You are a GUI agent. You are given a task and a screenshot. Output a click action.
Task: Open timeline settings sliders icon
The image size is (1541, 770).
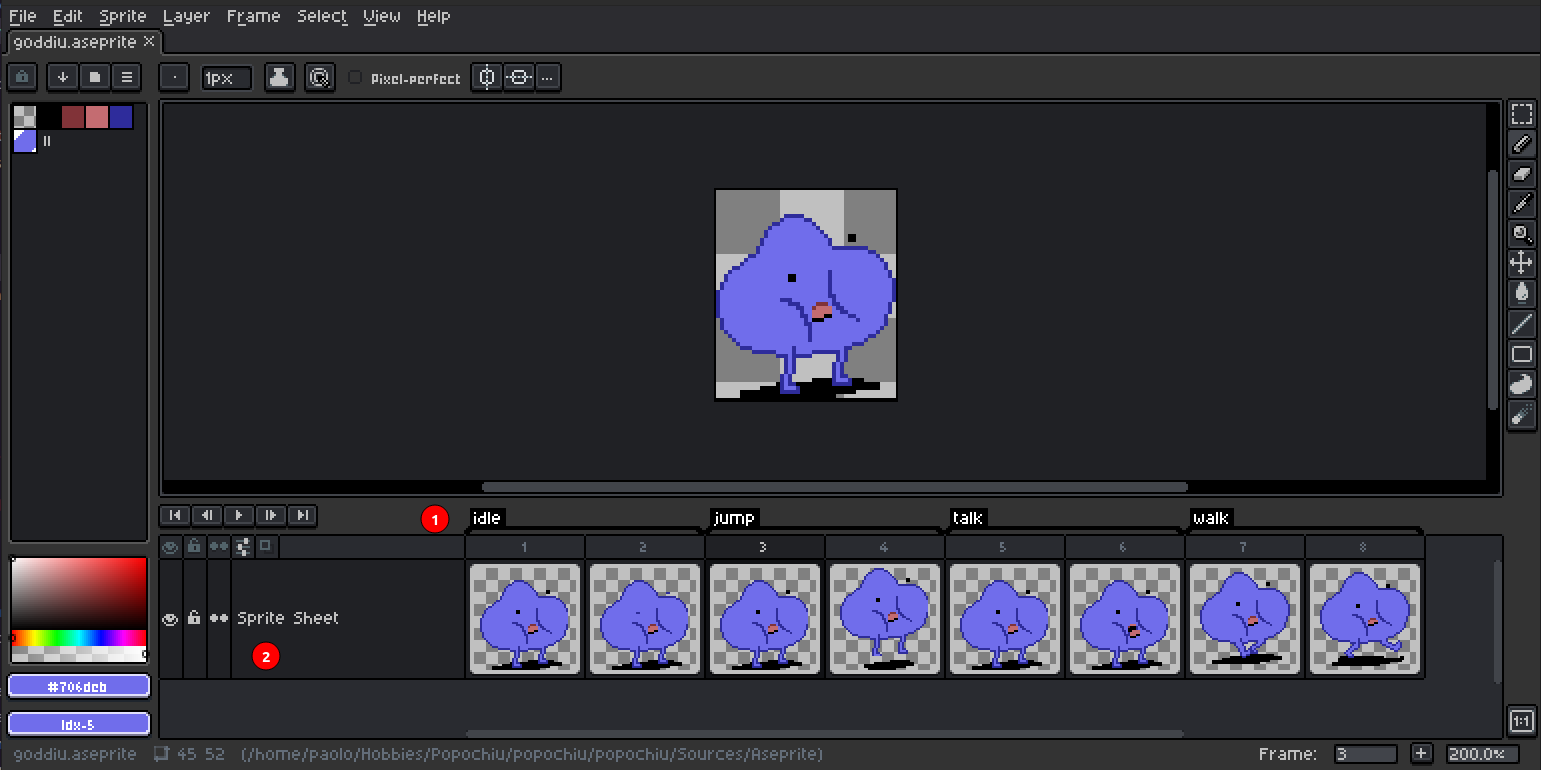(x=243, y=547)
